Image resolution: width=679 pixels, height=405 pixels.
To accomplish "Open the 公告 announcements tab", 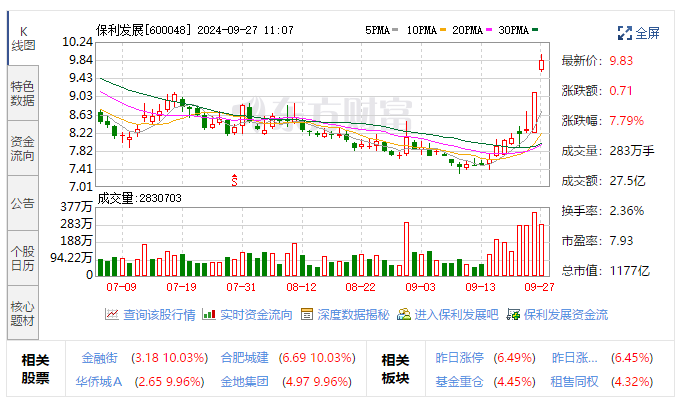I will tap(22, 203).
